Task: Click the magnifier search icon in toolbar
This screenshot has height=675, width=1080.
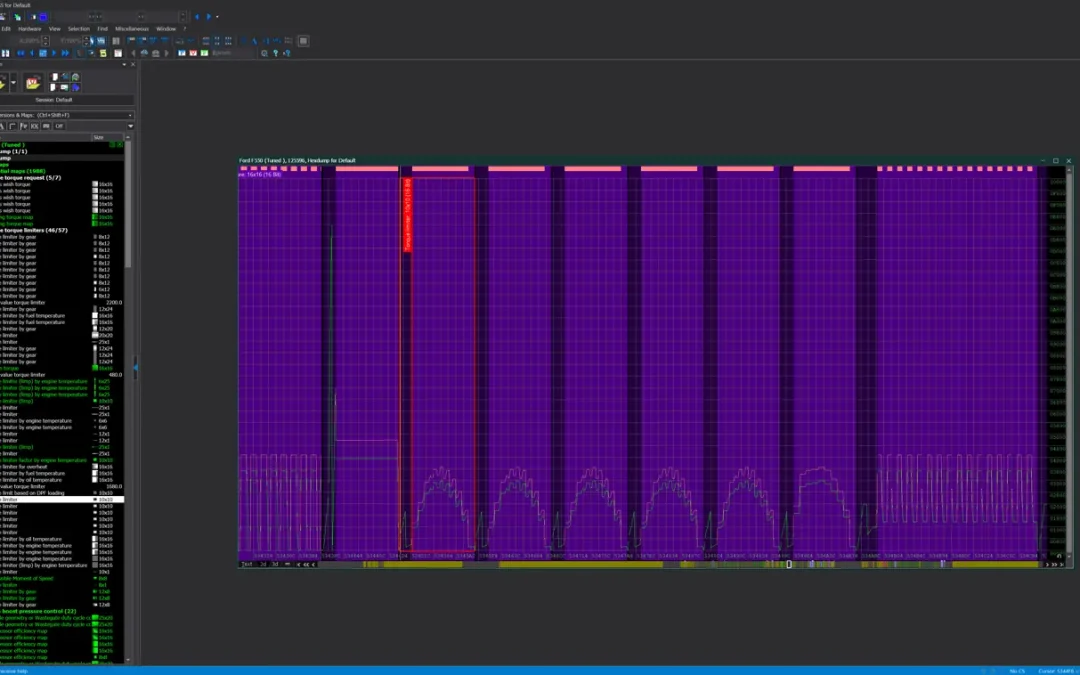Action: click(264, 53)
